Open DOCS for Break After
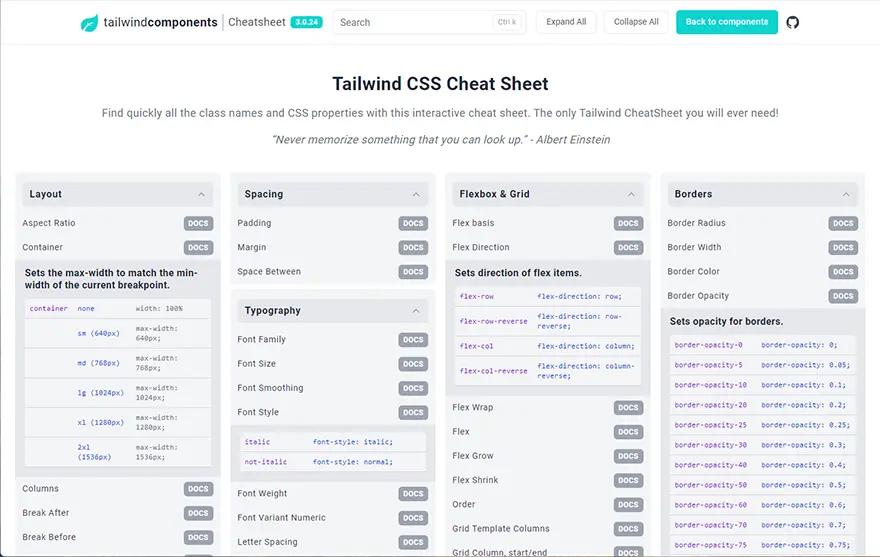Screen dimensions: 880x557 point(198,513)
